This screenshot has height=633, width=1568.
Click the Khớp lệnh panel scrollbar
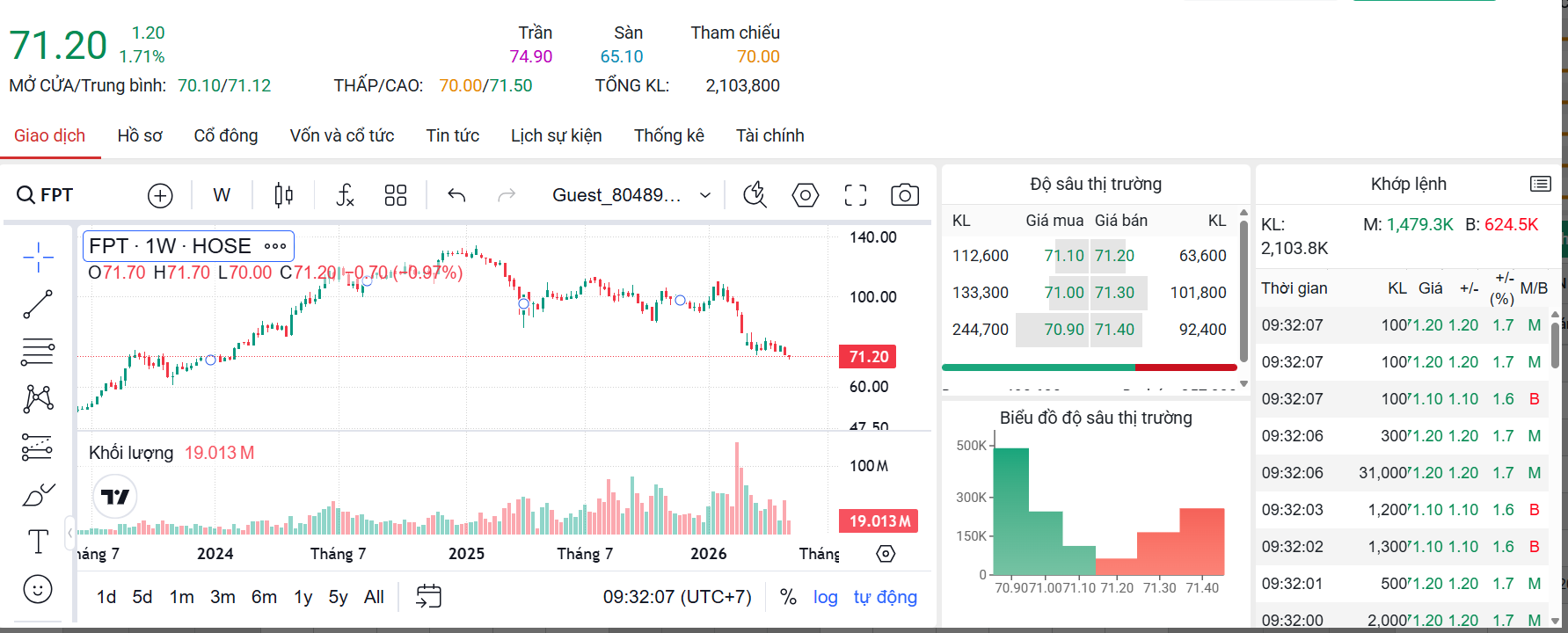[x=1555, y=346]
